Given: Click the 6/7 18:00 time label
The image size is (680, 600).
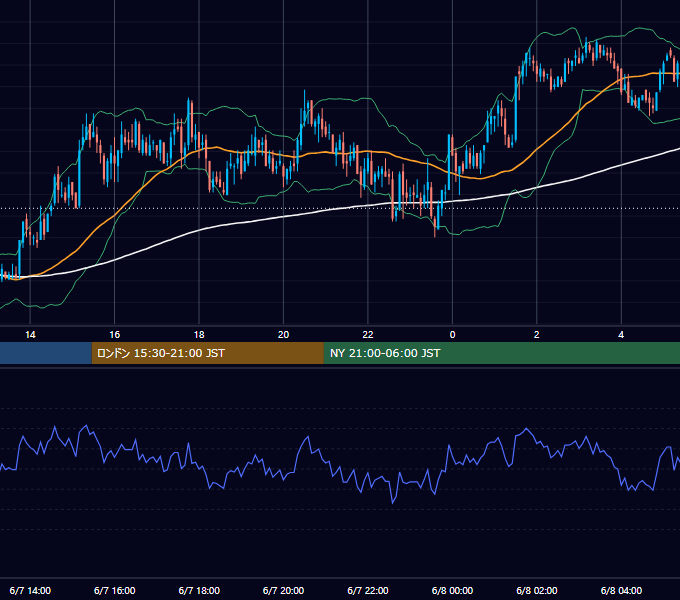Looking at the screenshot, I should tap(199, 590).
